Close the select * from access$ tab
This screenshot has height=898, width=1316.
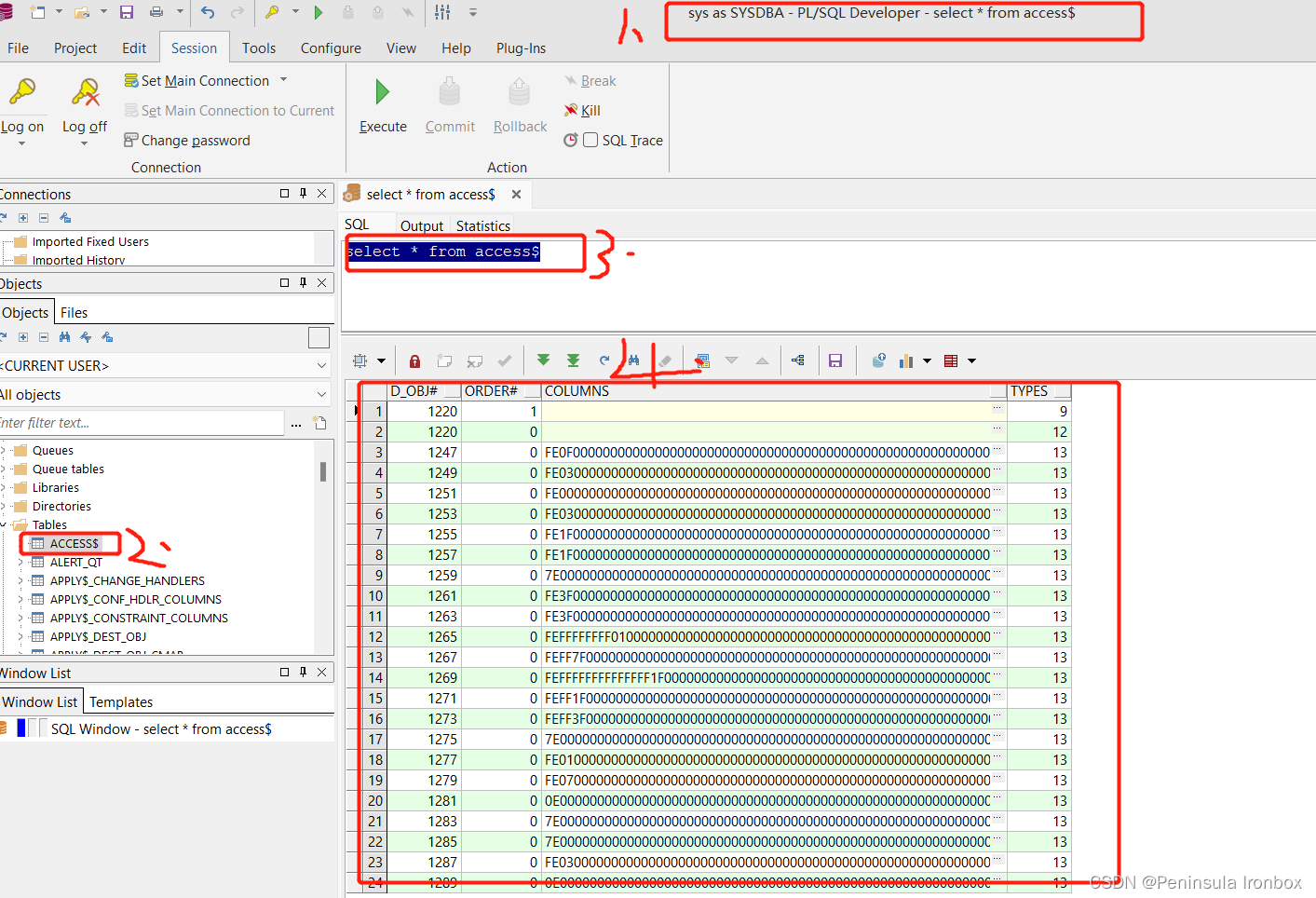tap(516, 194)
